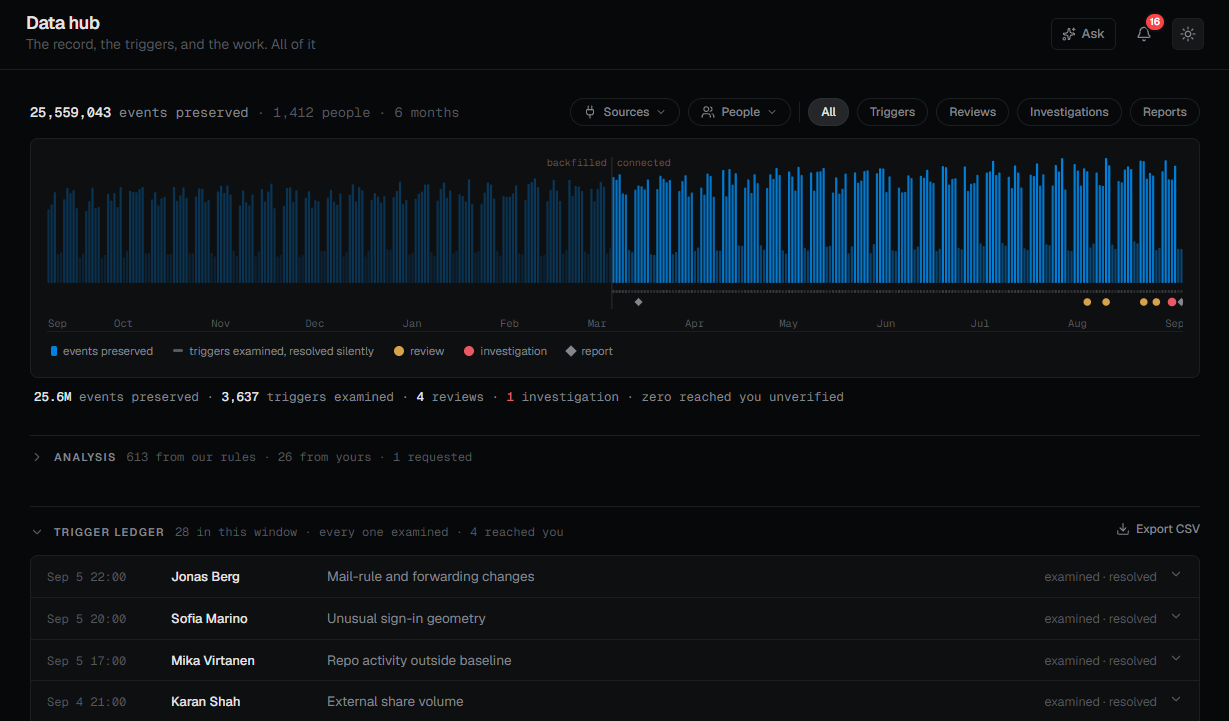1229x721 pixels.
Task: Click the download icon beside Export CSV
Action: tap(1123, 529)
